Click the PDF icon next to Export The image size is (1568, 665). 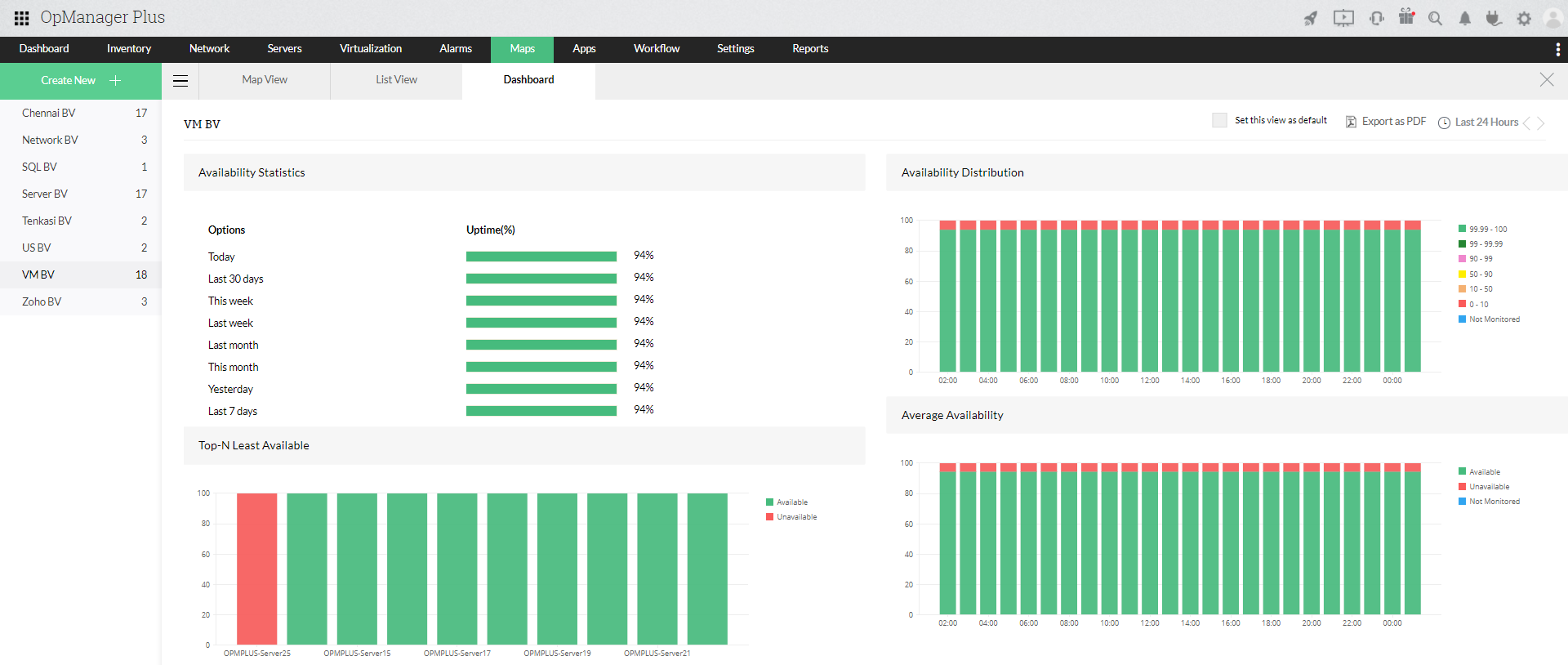point(1351,122)
